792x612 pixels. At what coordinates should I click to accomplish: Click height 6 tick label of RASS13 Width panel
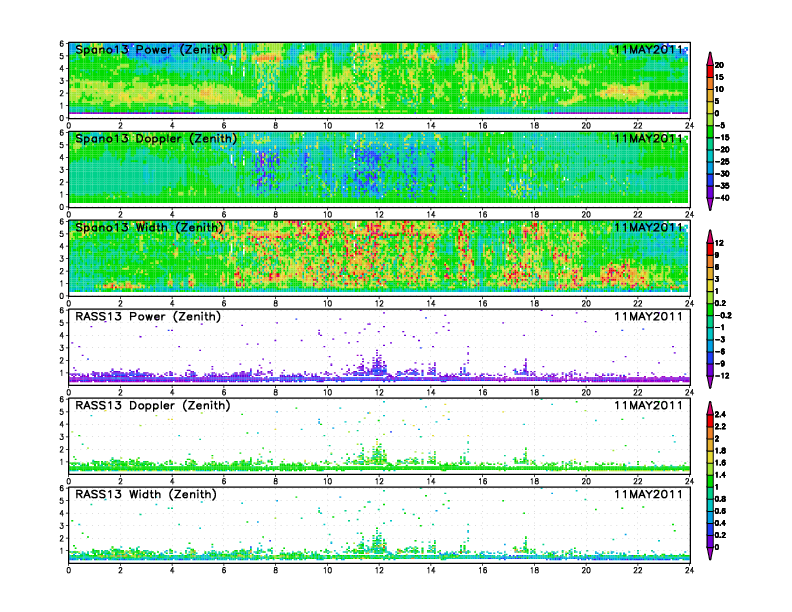pyautogui.click(x=62, y=488)
